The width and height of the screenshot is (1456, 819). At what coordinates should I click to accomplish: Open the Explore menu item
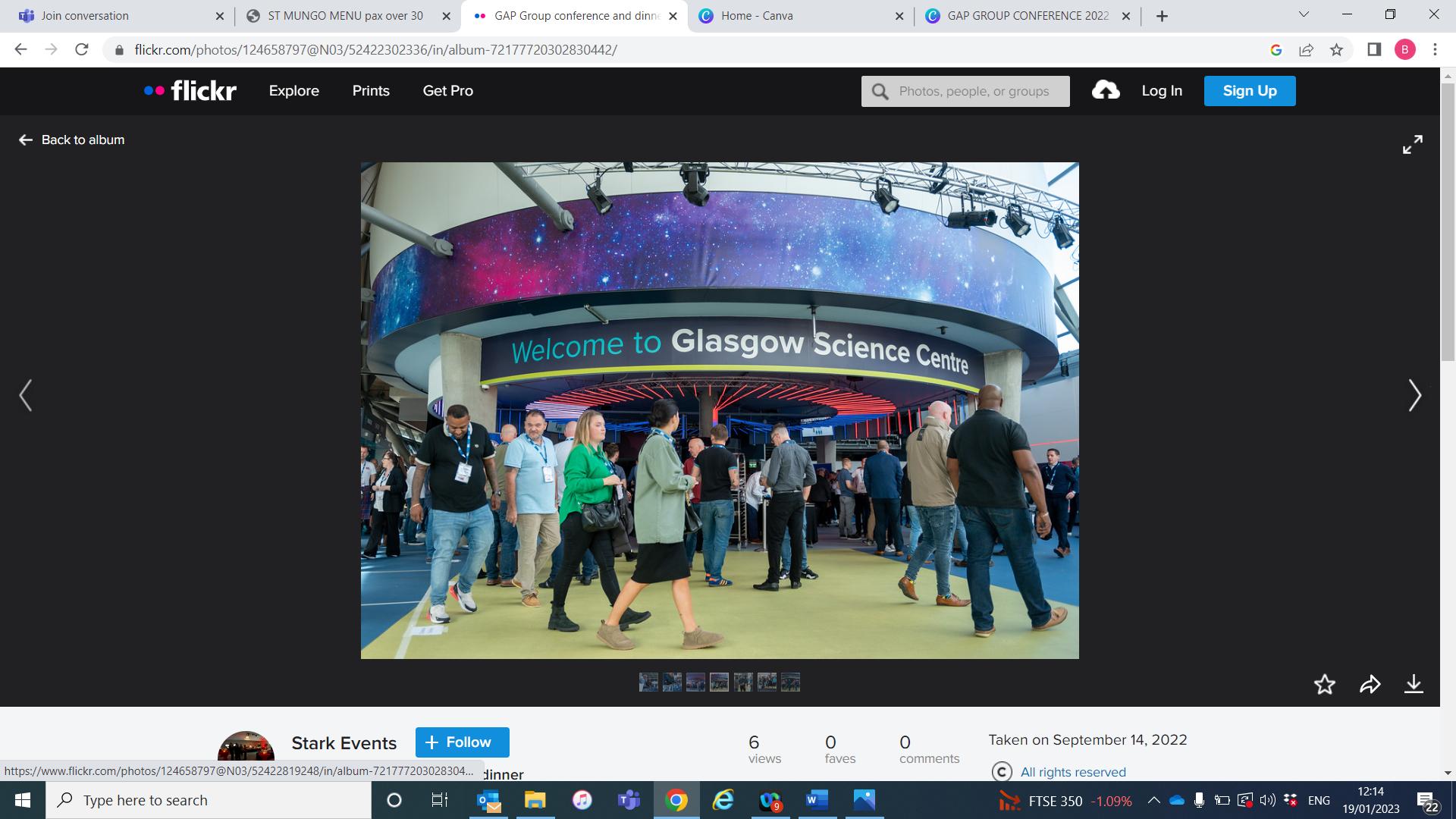293,91
